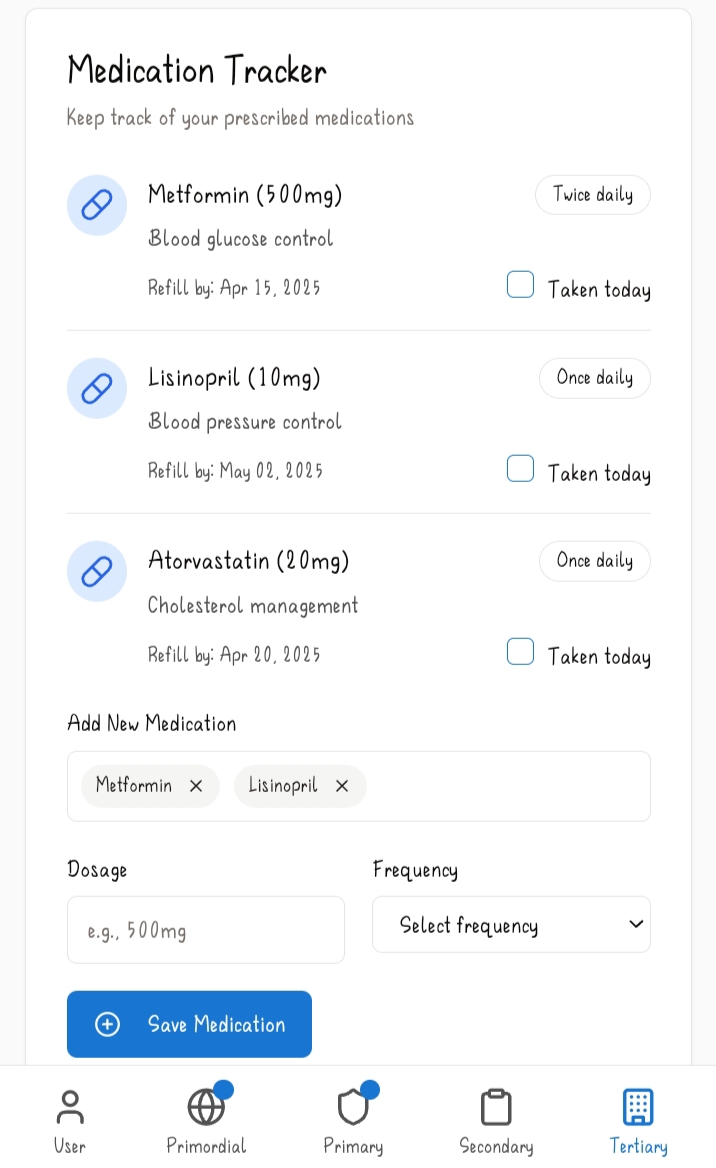
Task: Click the Metformin pill icon
Action: pos(97,205)
